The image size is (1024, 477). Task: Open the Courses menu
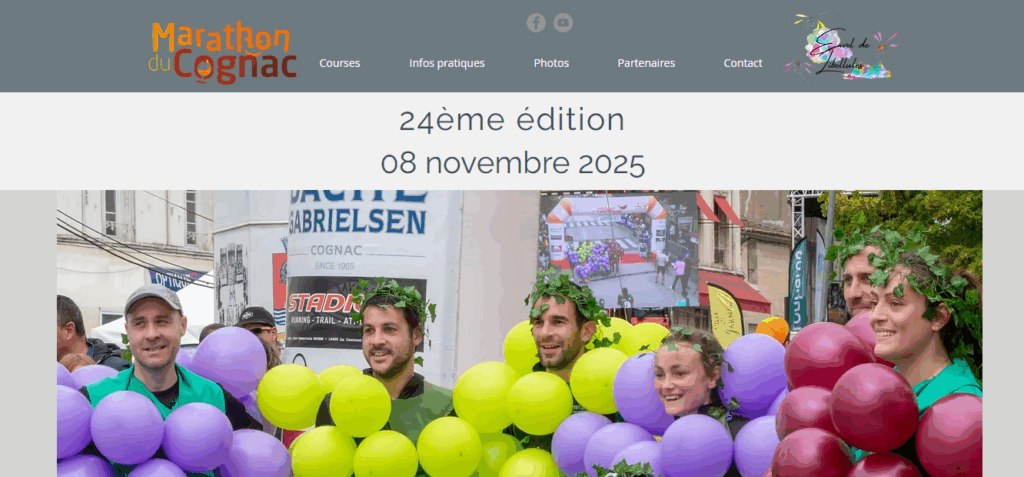(x=340, y=63)
